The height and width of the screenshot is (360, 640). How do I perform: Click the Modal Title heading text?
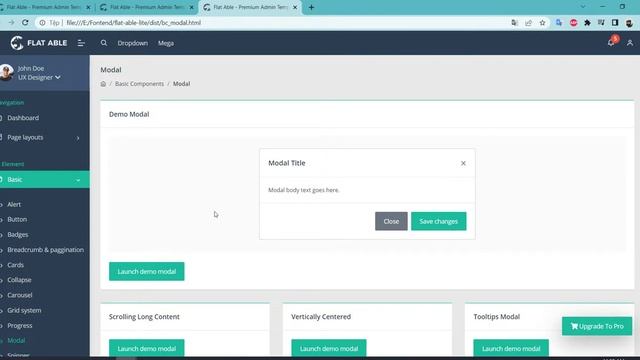(287, 163)
